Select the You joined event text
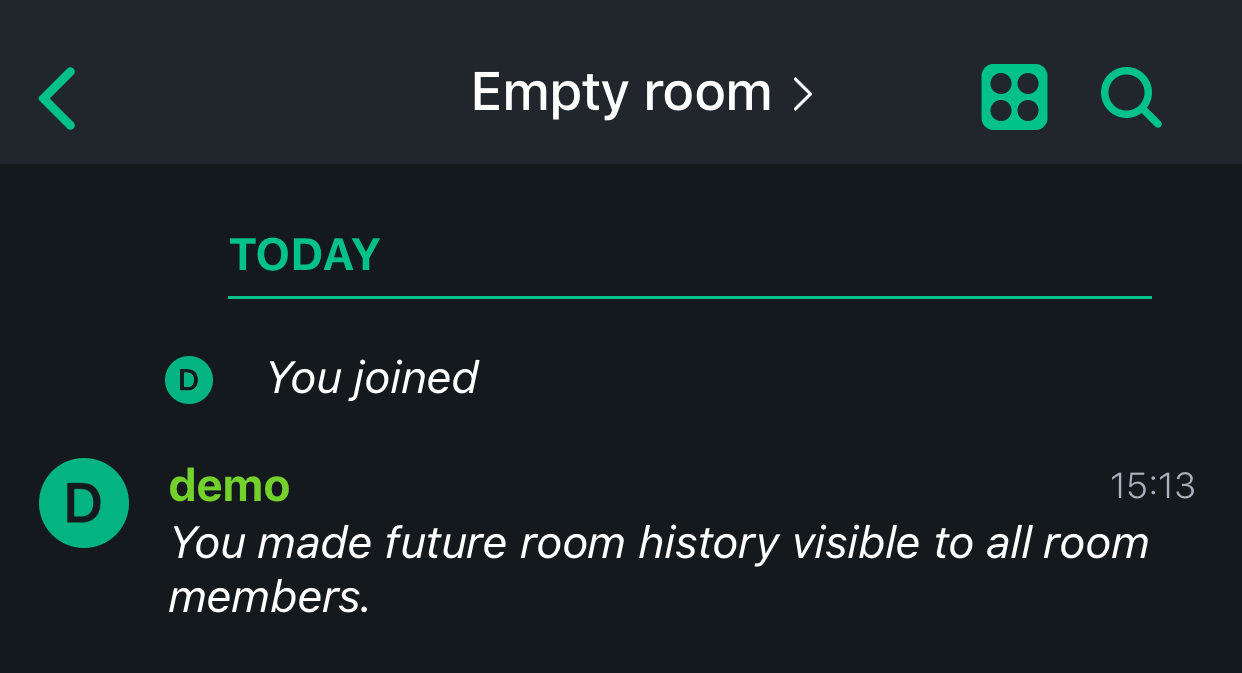 pos(372,379)
